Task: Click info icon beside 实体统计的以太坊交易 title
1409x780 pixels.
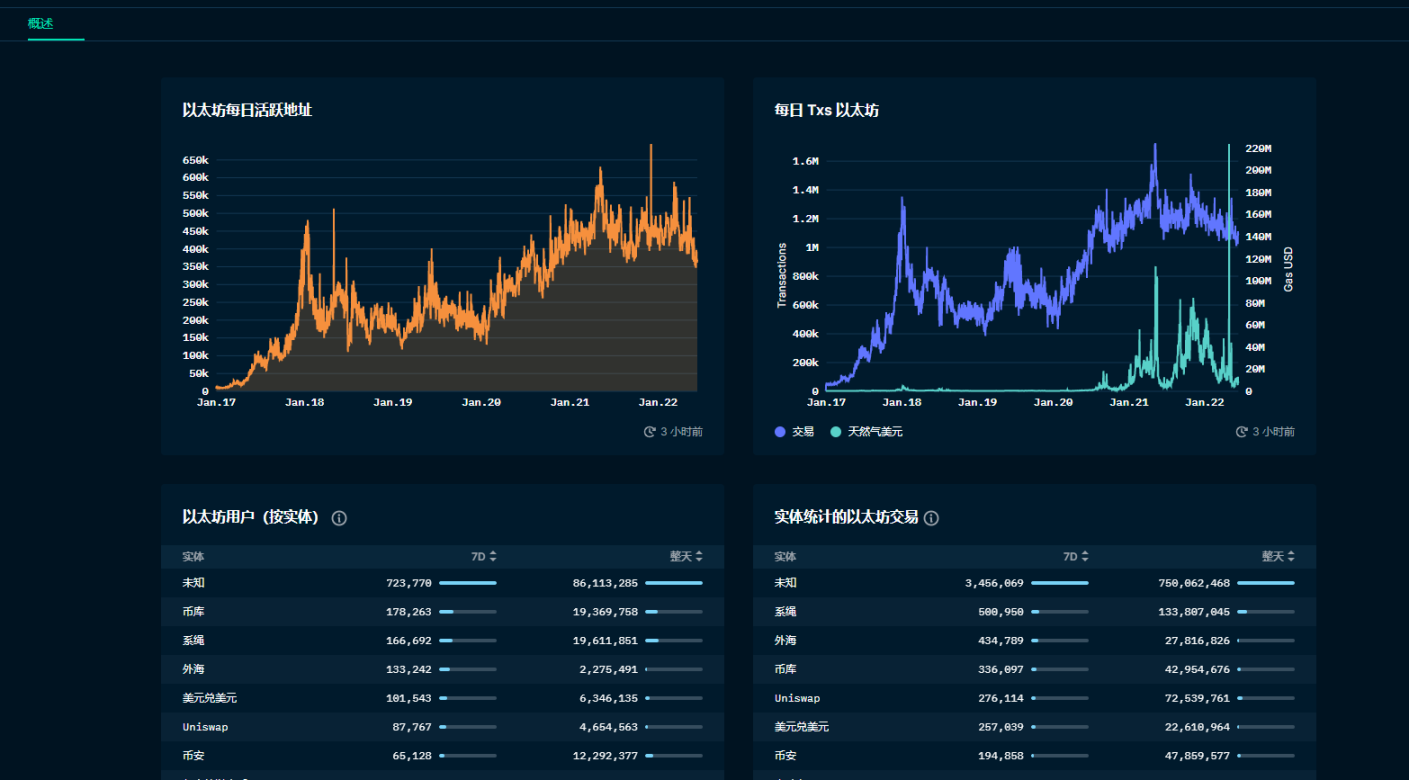Action: point(931,518)
